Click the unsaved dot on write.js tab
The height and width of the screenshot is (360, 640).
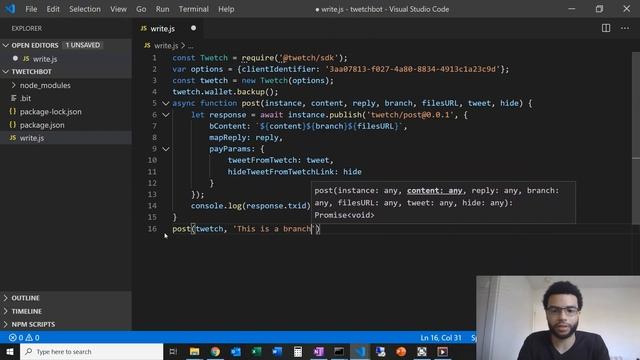[x=193, y=28]
